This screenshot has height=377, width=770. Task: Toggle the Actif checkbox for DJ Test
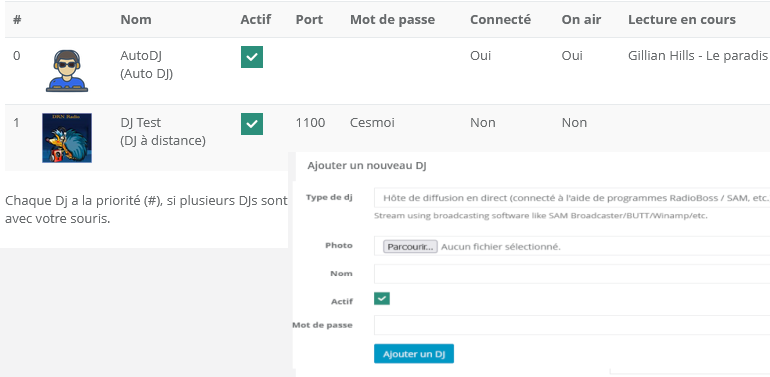coord(252,124)
